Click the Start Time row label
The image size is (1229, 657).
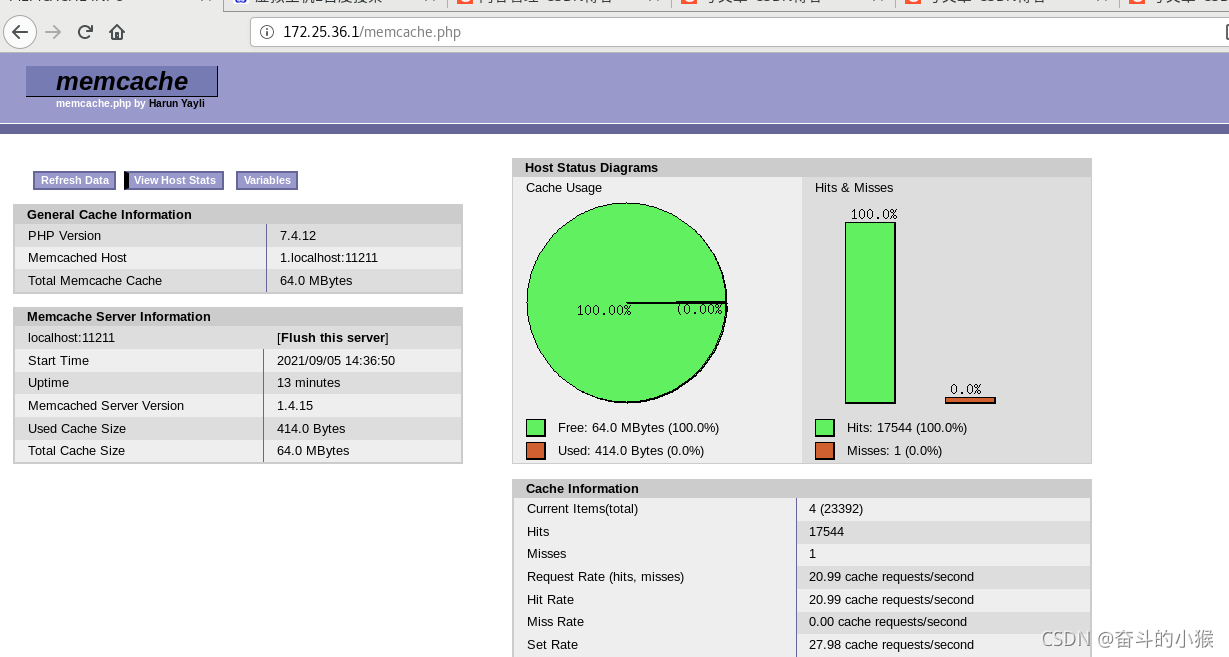click(x=58, y=361)
